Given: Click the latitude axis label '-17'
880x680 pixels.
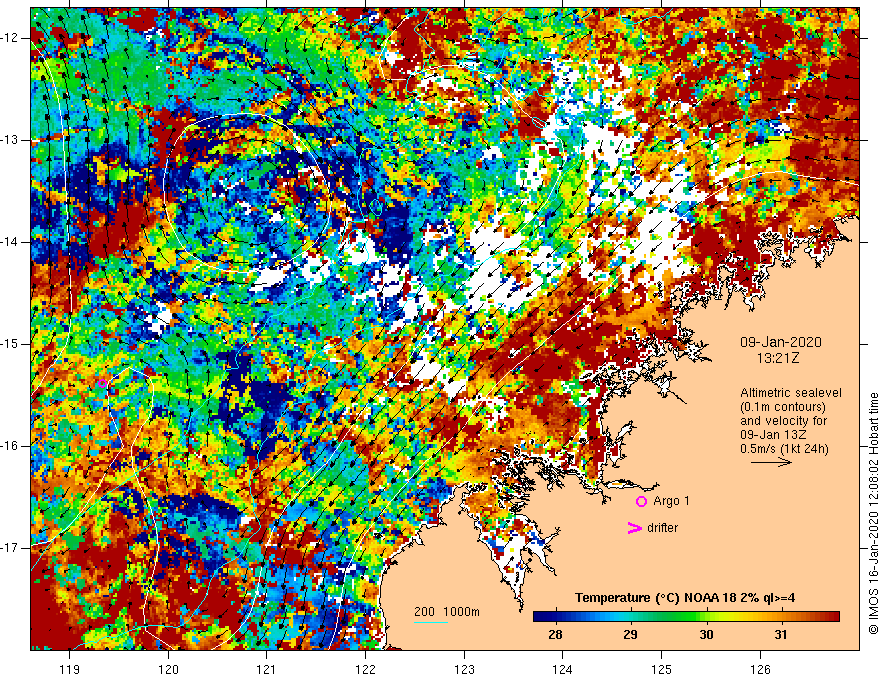Looking at the screenshot, I should pos(10,548).
